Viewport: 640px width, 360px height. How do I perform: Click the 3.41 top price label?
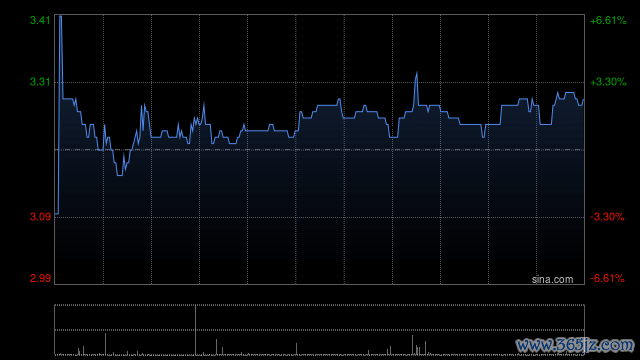pos(40,20)
